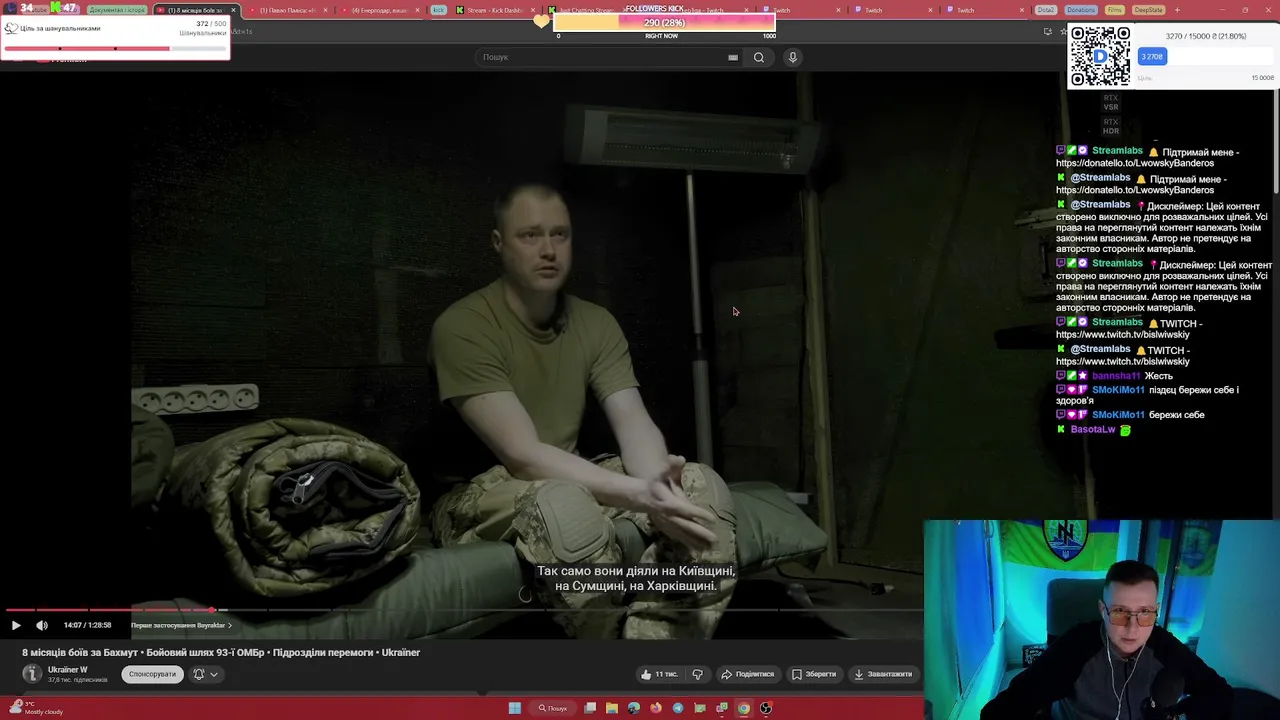This screenshot has width=1280, height=720.
Task: Open the DeepState bookmark
Action: [1148, 10]
